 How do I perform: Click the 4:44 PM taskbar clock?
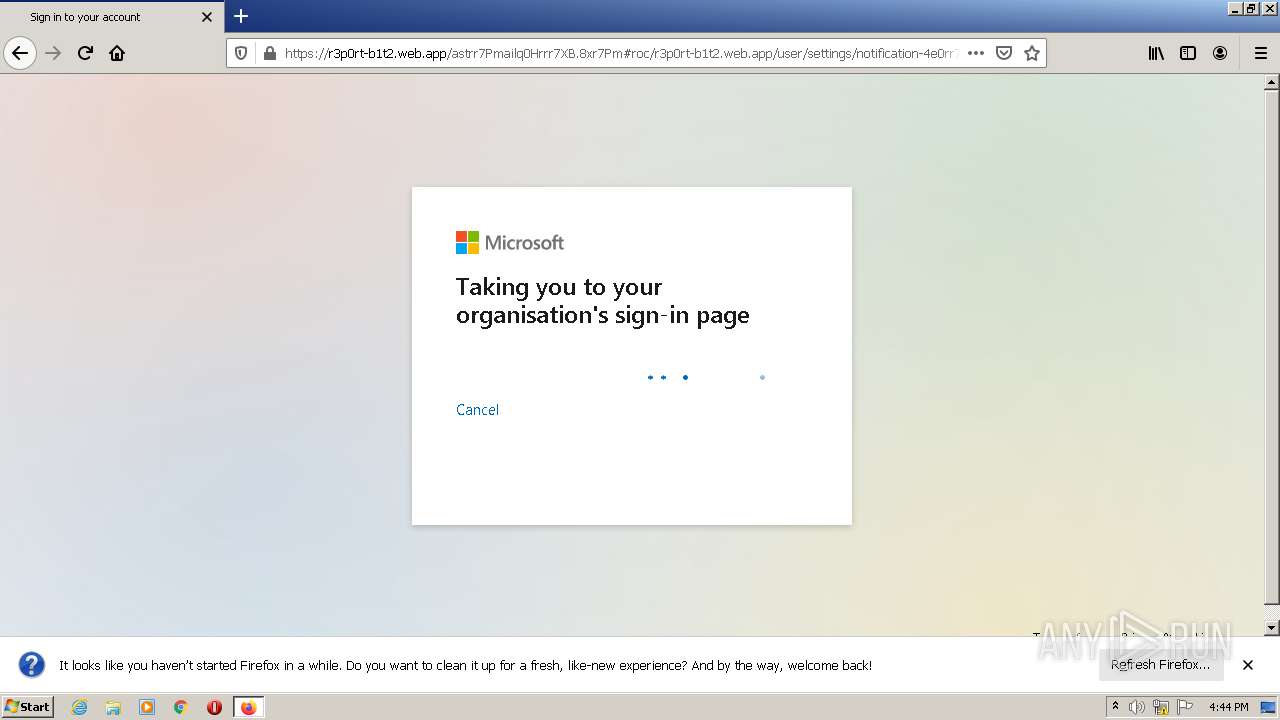point(1228,707)
